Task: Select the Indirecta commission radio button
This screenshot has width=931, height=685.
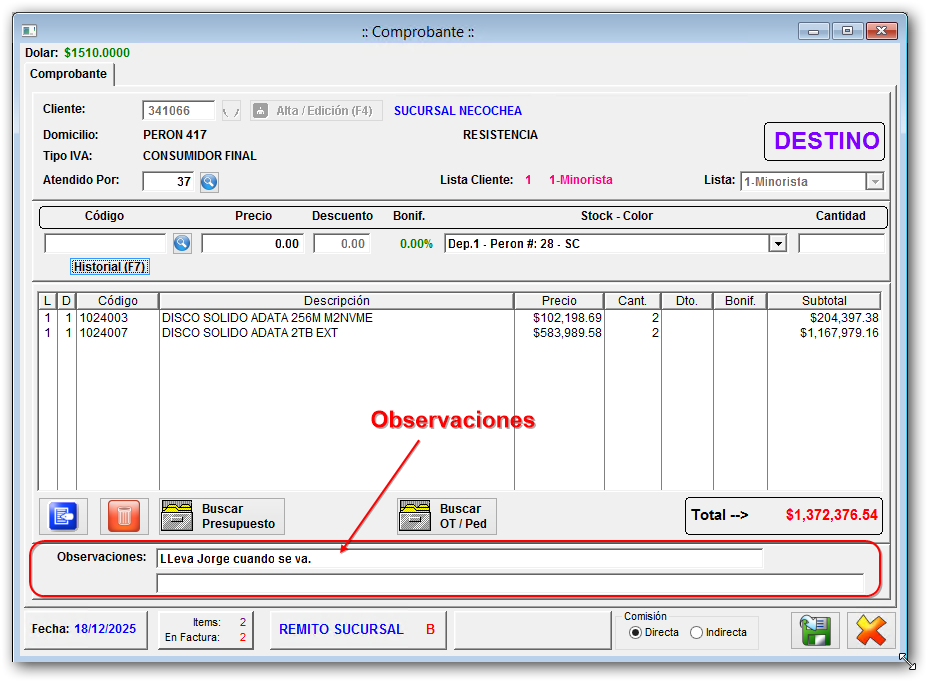Action: [x=697, y=632]
